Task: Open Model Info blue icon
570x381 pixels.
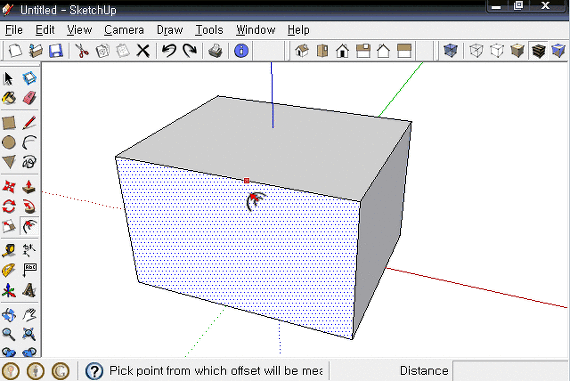Action: pyautogui.click(x=241, y=51)
